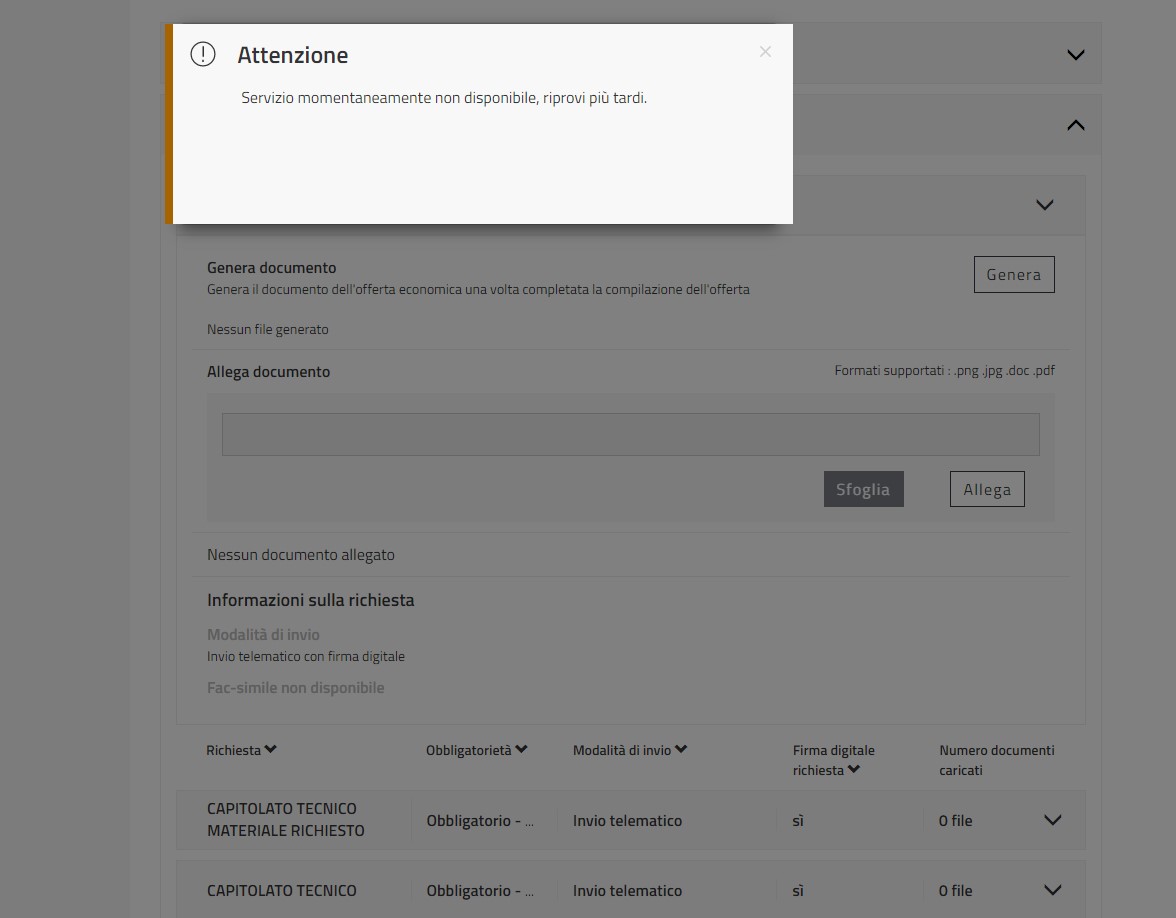
Task: Expand the topmost collapsed section chevron
Action: [x=1075, y=55]
